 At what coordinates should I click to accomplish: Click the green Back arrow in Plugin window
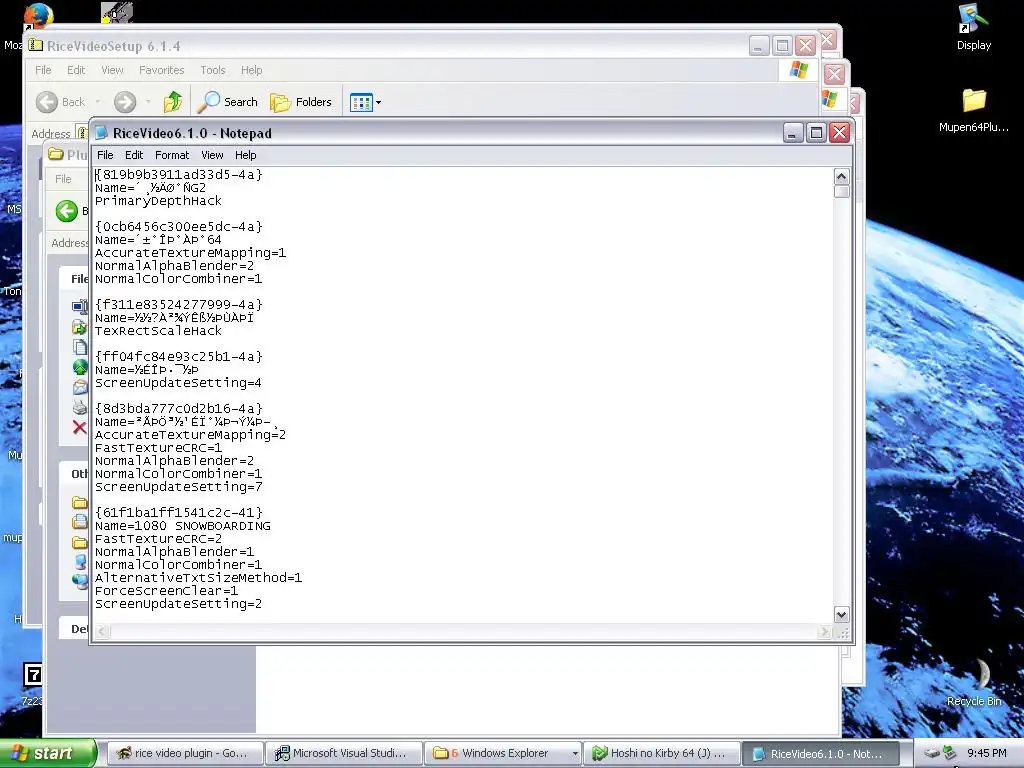point(67,211)
